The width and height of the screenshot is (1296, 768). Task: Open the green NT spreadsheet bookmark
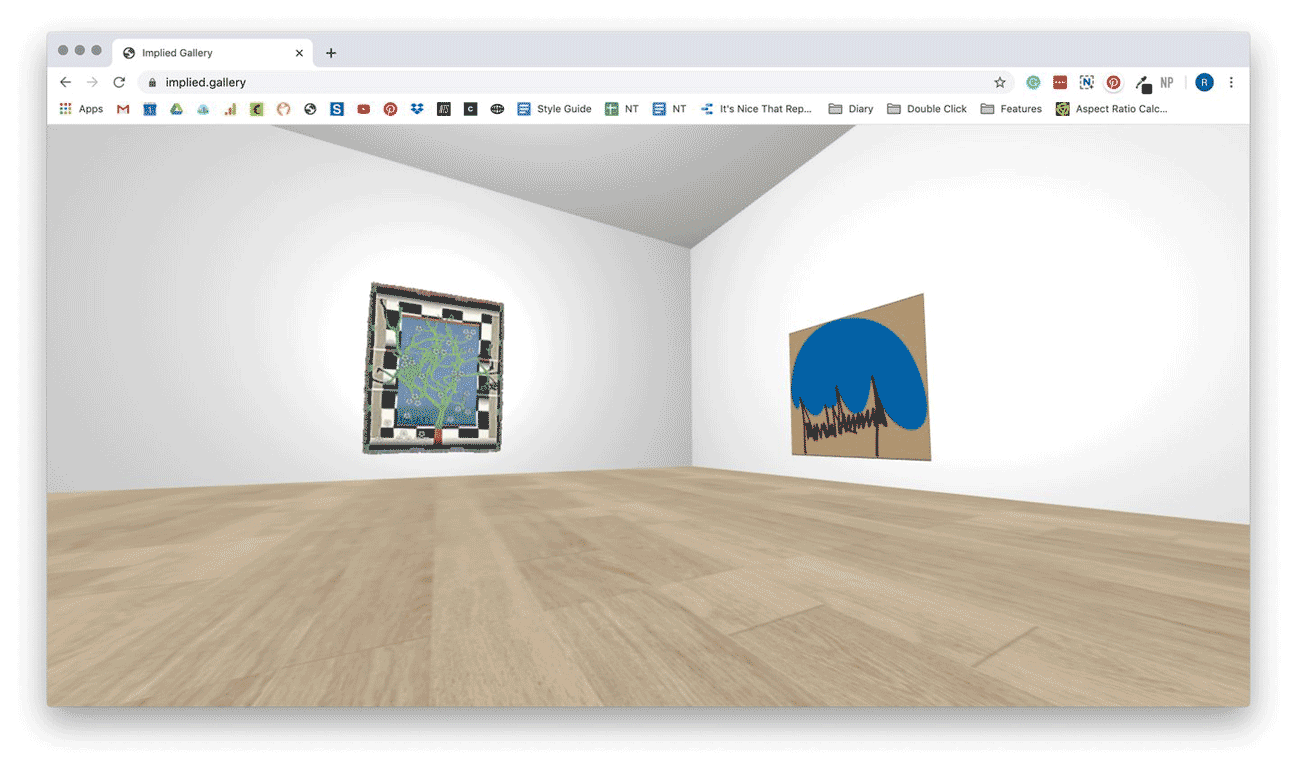click(622, 109)
